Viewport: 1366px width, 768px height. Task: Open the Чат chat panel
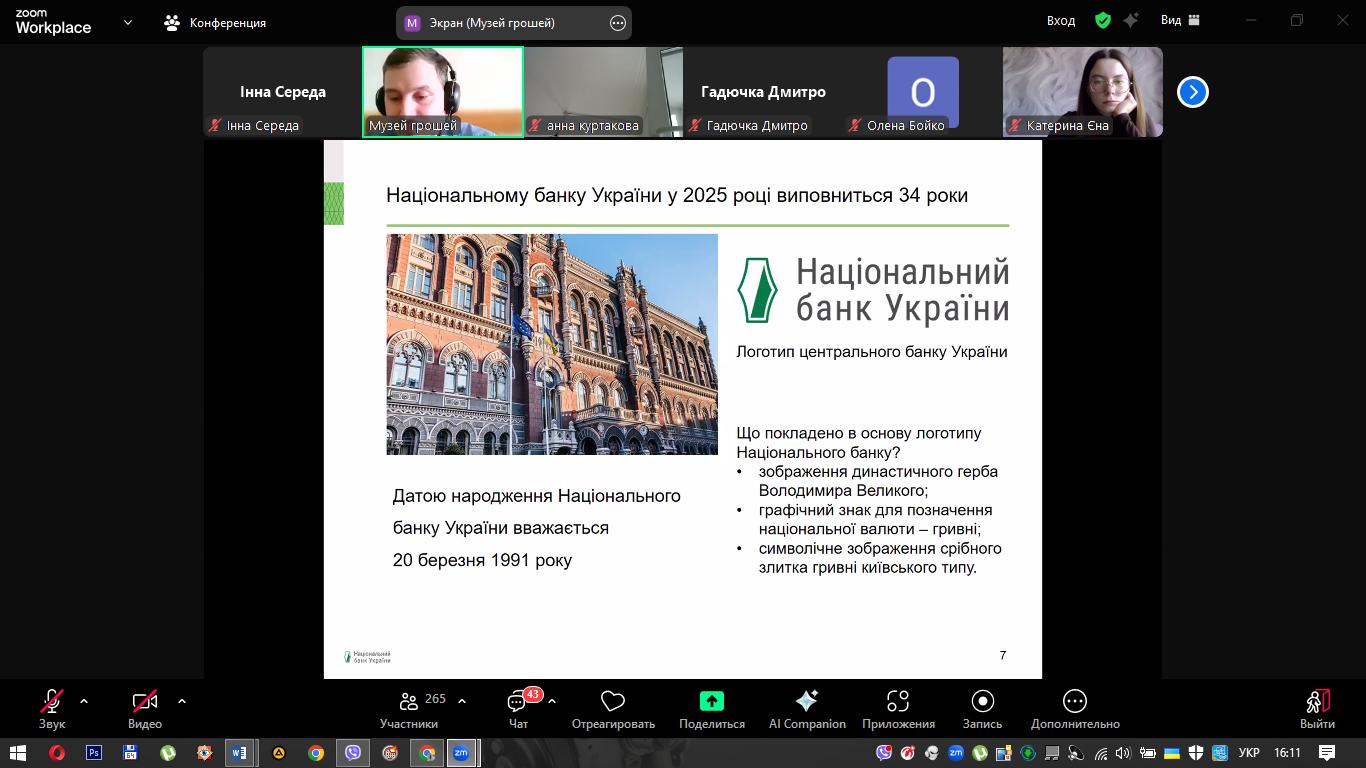[518, 708]
